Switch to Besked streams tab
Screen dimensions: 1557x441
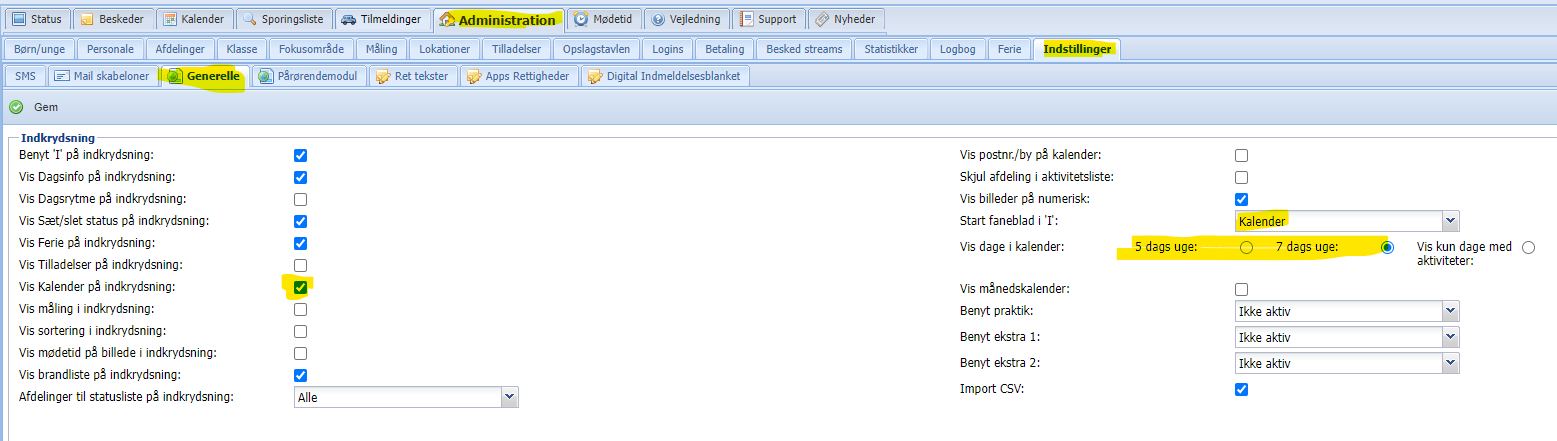pyautogui.click(x=805, y=49)
